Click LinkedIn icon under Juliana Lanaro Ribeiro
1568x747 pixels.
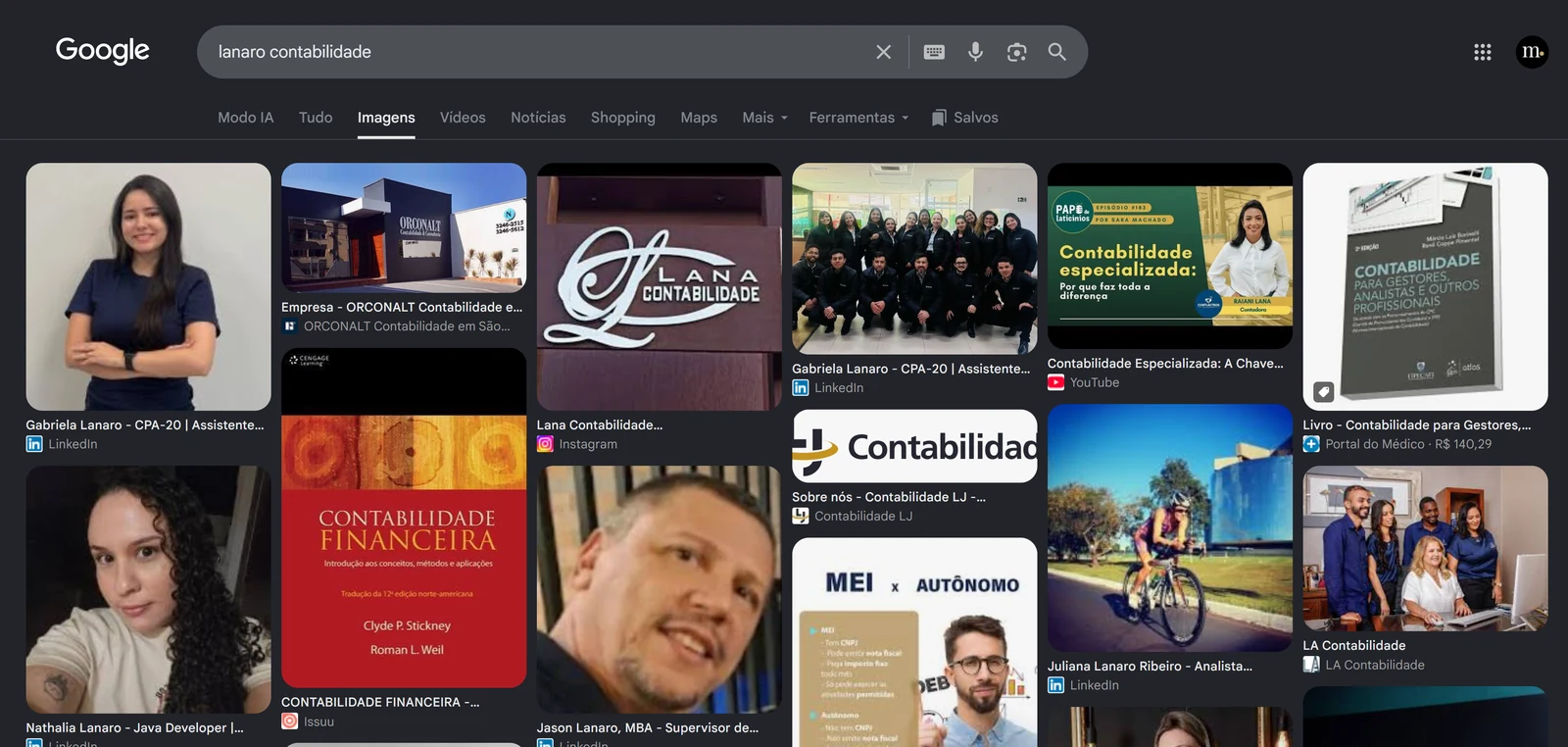click(1055, 685)
